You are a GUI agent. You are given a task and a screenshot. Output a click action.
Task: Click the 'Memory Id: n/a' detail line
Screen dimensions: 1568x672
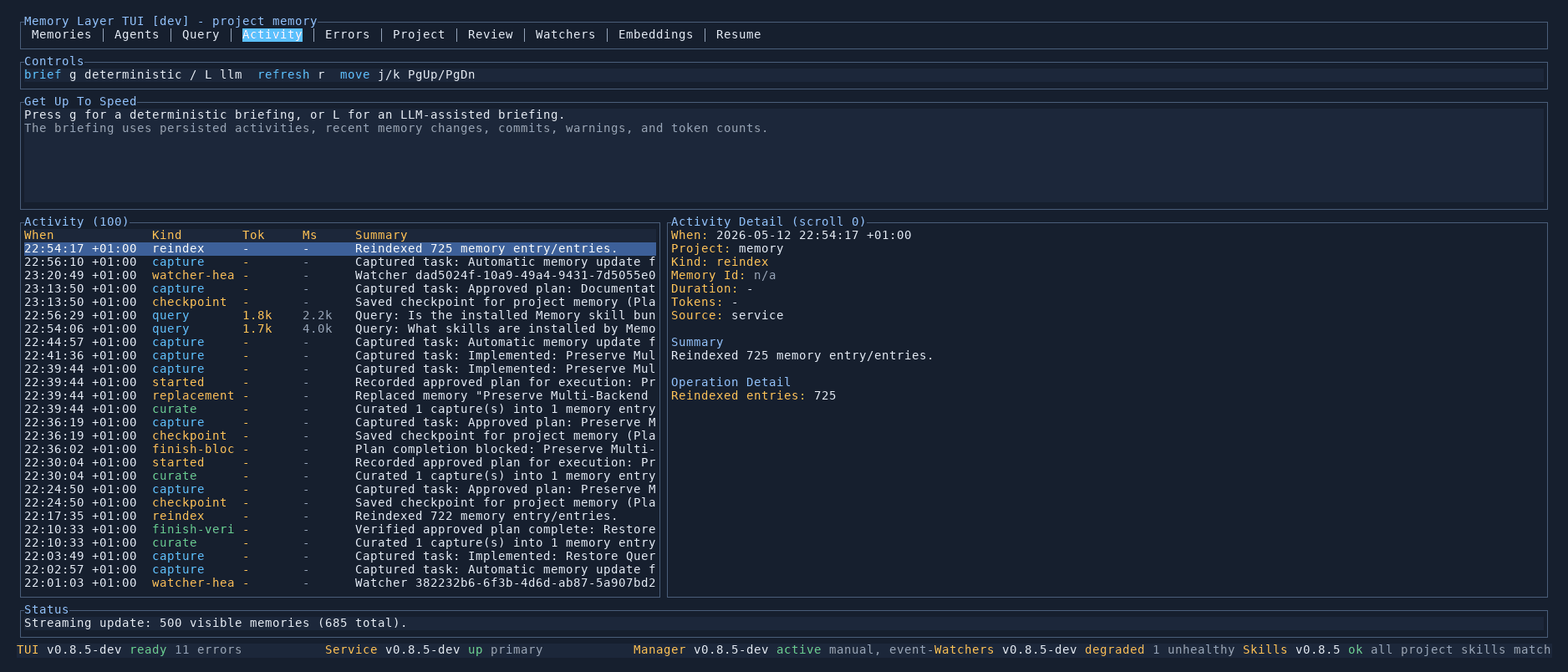724,276
